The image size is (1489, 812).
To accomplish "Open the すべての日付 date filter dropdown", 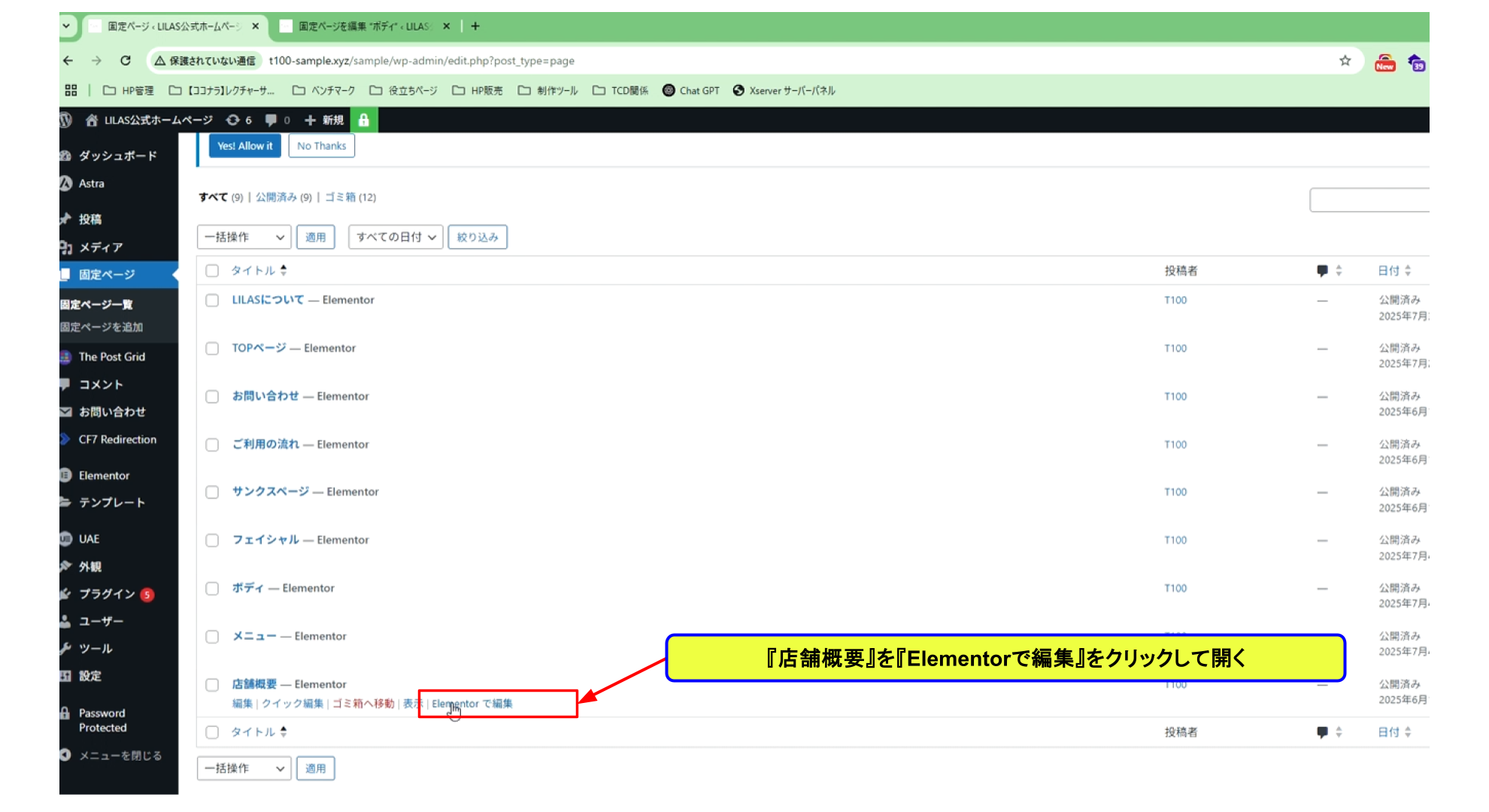I will [396, 238].
